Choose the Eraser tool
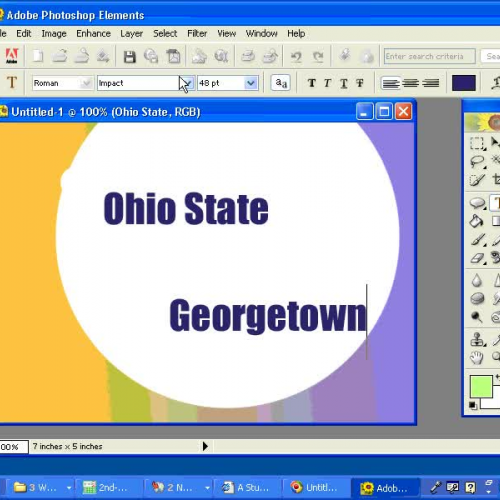 (x=477, y=258)
